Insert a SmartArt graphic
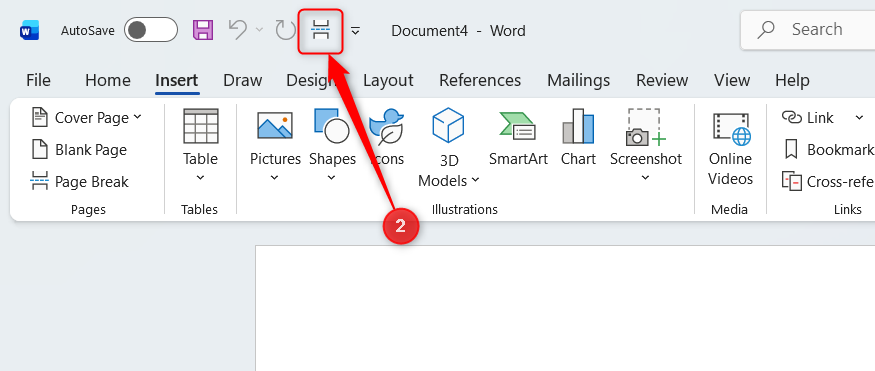 click(x=518, y=137)
